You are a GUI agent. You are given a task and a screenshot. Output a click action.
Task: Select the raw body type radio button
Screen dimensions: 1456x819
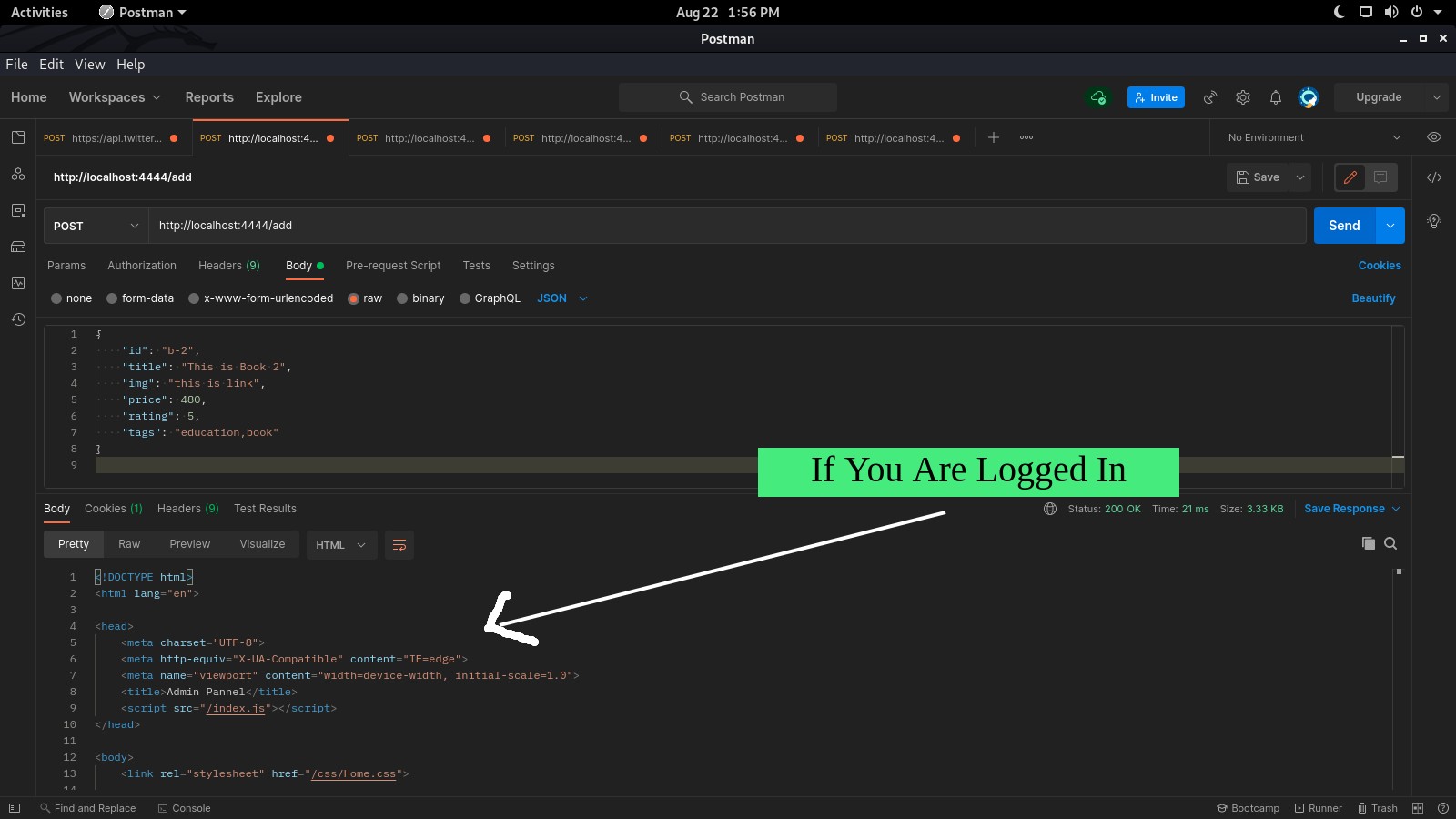point(354,298)
